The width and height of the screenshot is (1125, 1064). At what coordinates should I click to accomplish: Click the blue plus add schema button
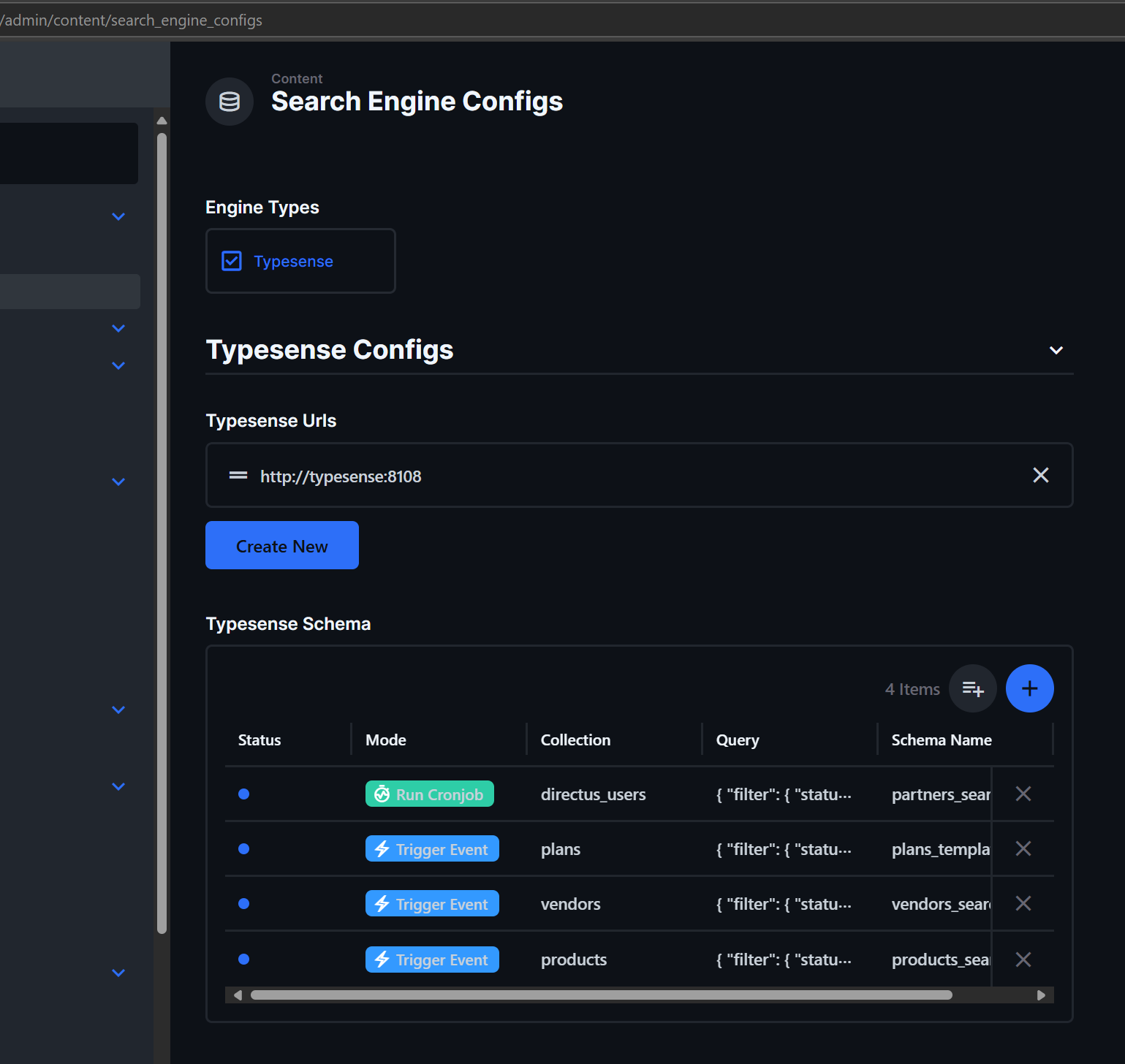1029,688
